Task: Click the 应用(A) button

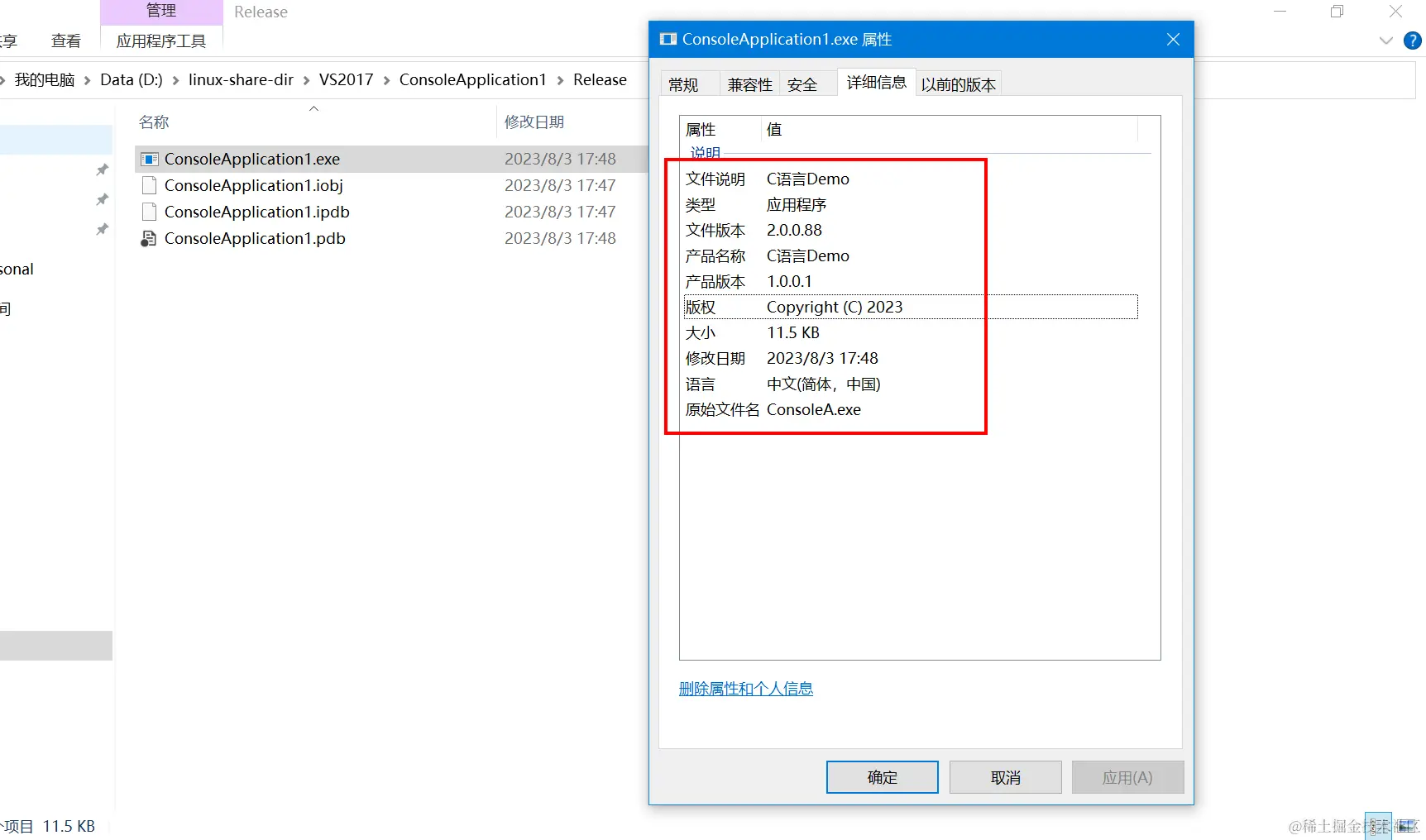Action: [x=1127, y=777]
